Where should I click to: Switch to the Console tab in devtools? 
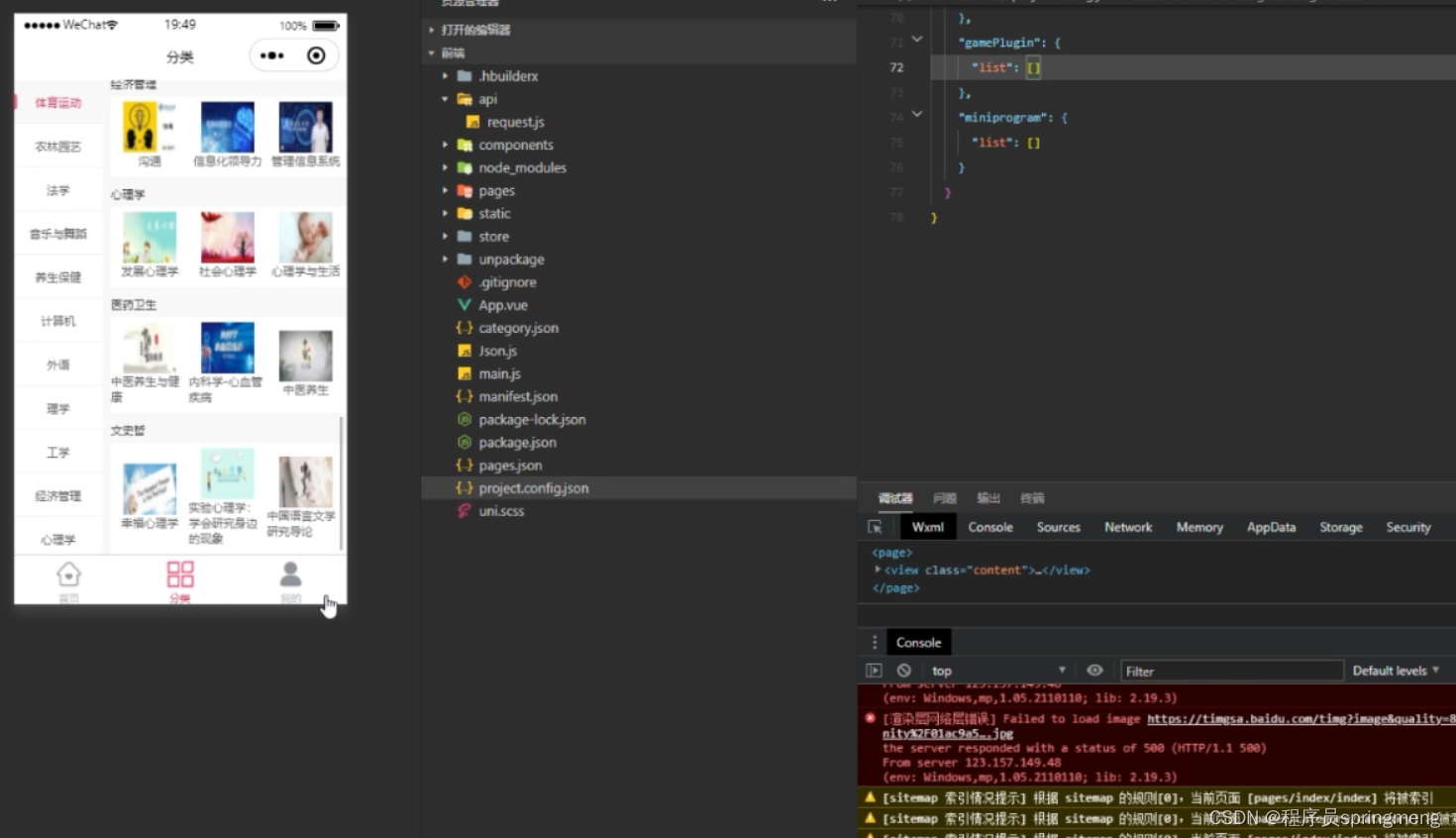tap(990, 527)
